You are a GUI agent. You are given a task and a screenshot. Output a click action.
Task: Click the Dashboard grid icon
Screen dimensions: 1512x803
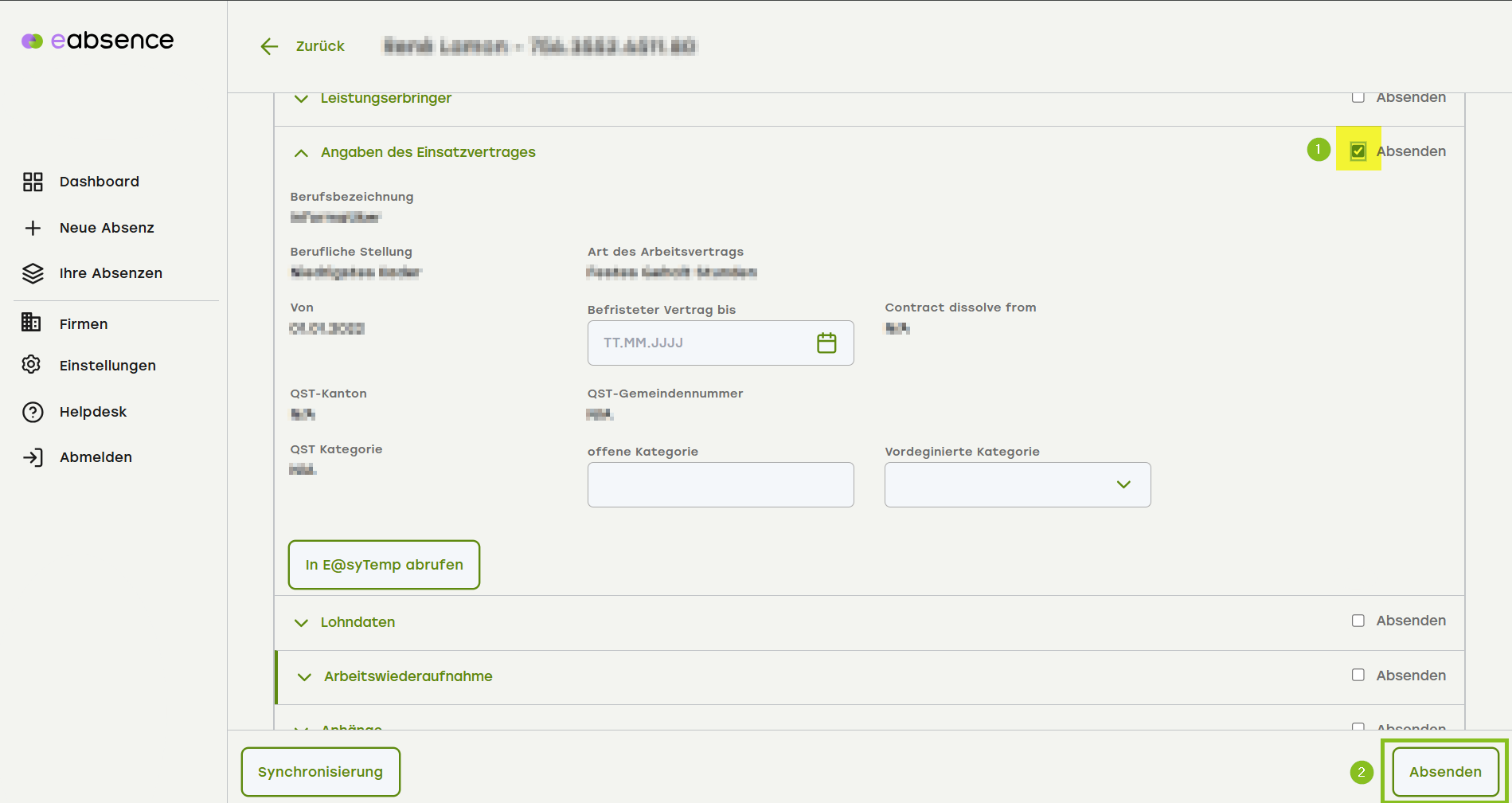pos(33,182)
